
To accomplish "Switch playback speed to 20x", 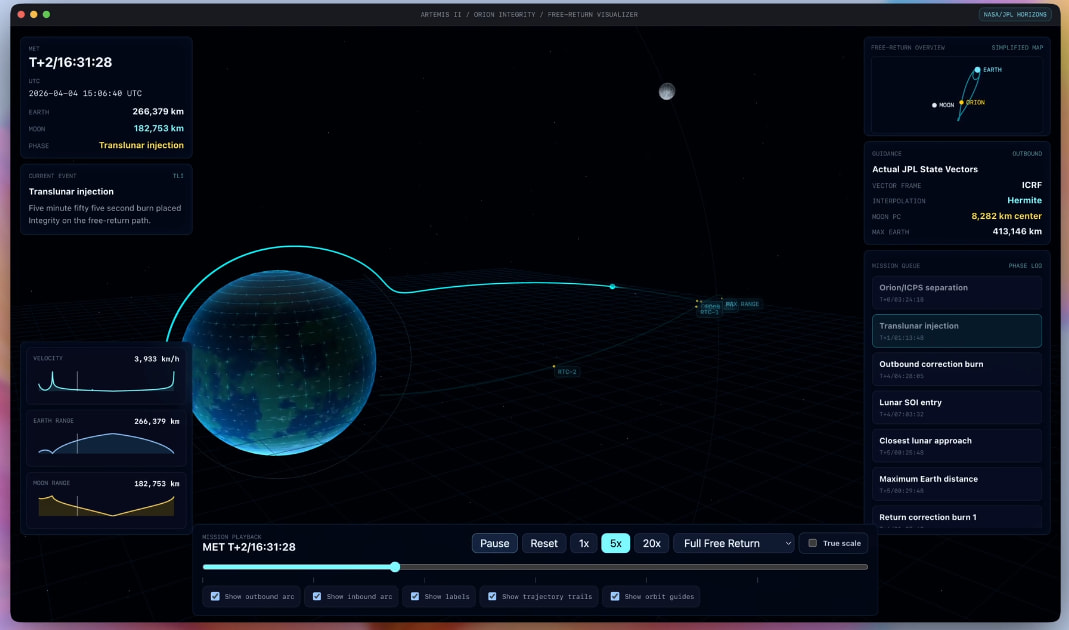I will (x=651, y=543).
